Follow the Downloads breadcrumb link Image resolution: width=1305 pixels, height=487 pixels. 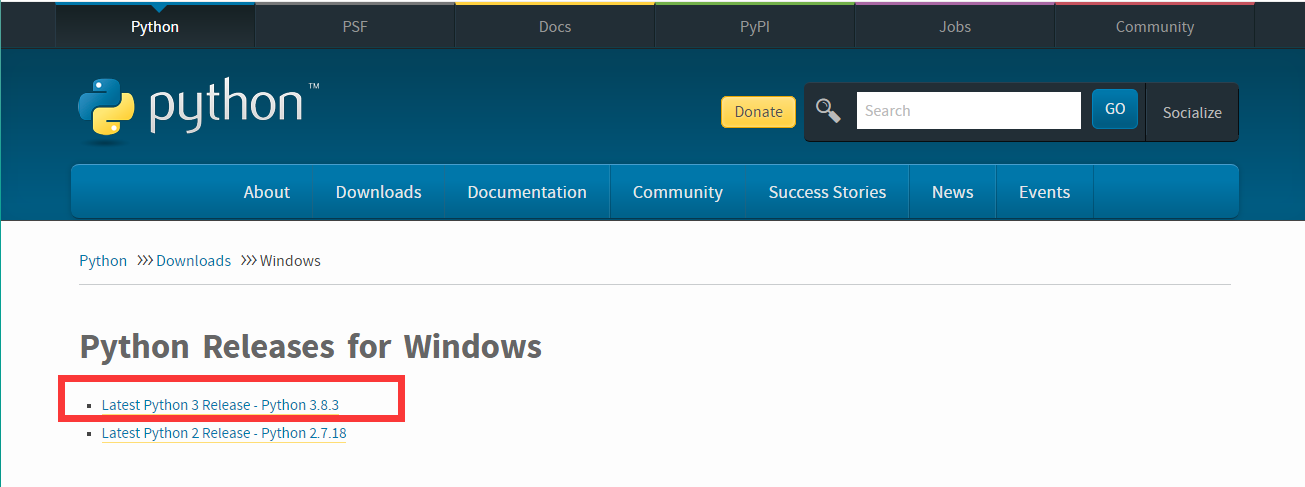194,261
